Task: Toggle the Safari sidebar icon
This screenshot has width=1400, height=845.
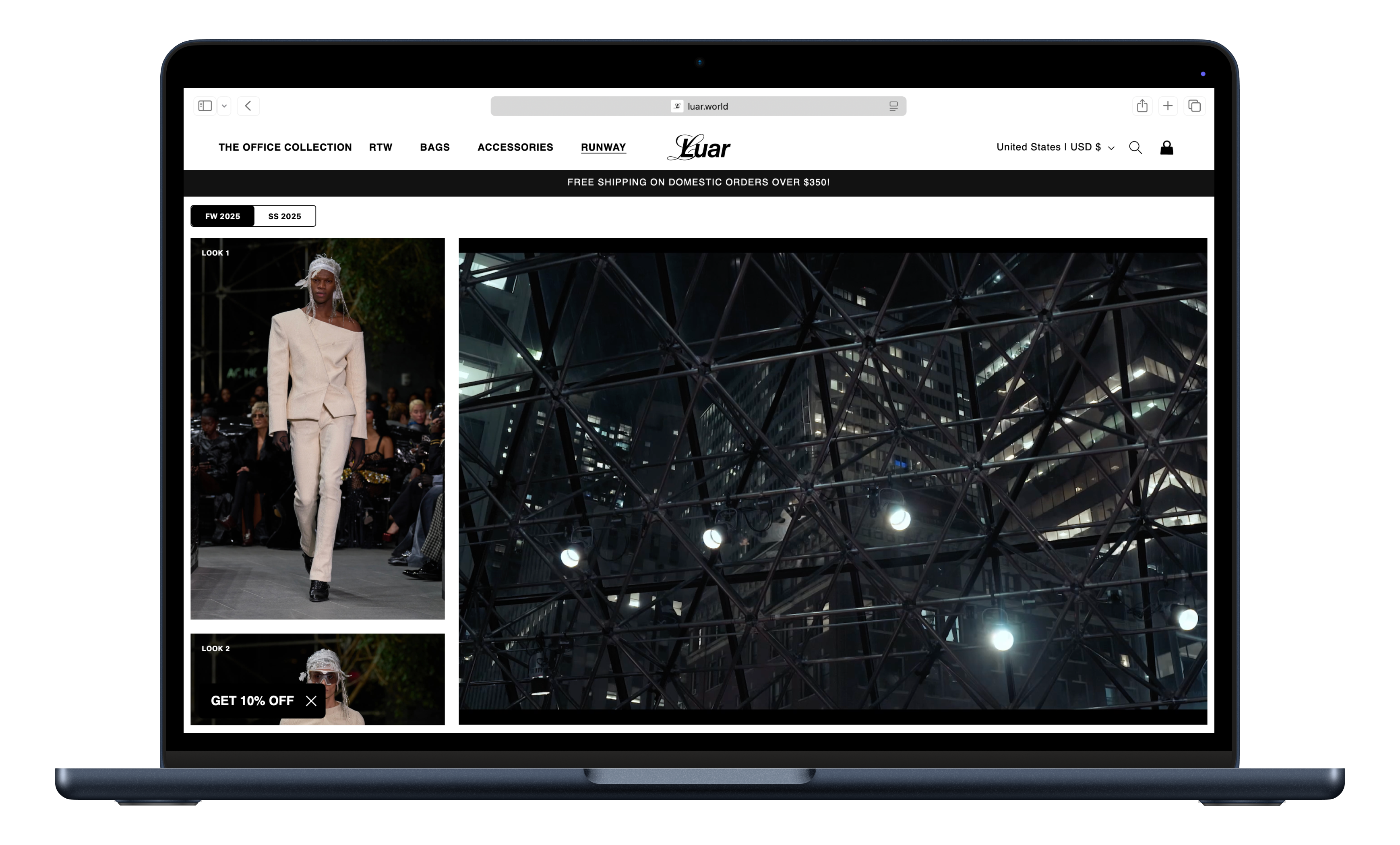Action: click(205, 106)
